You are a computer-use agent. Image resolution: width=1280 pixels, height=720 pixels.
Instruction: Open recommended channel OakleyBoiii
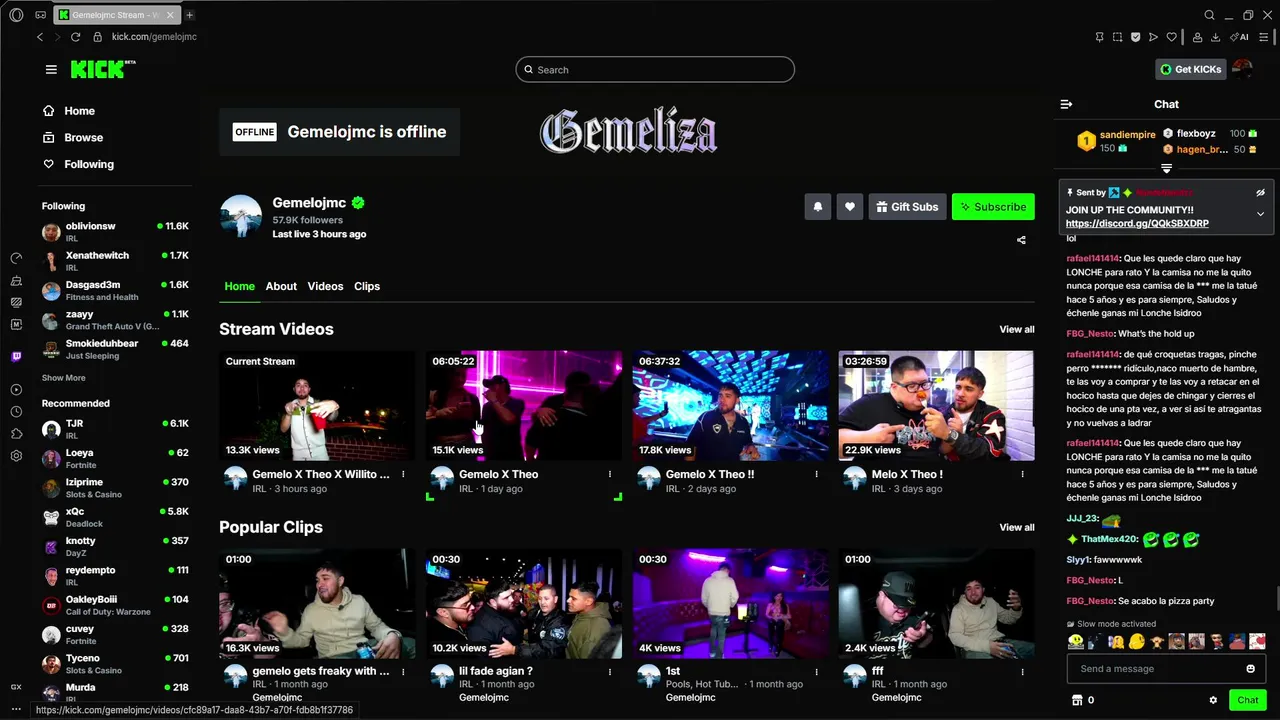[x=115, y=605]
